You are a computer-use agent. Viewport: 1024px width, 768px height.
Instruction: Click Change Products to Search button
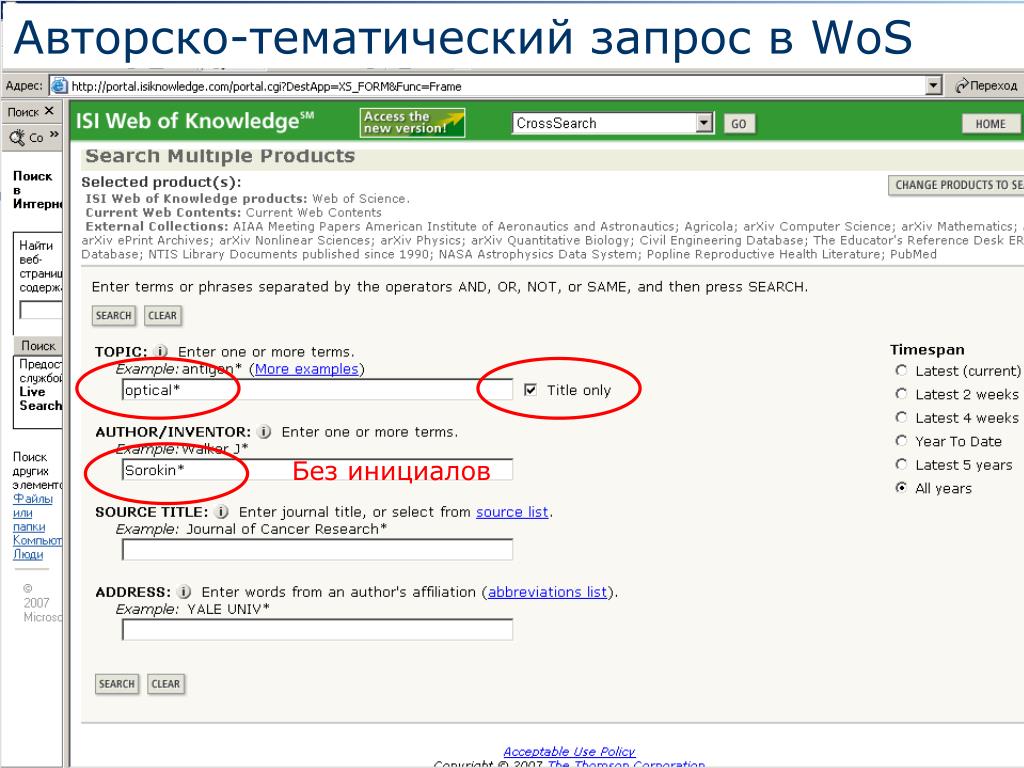956,185
